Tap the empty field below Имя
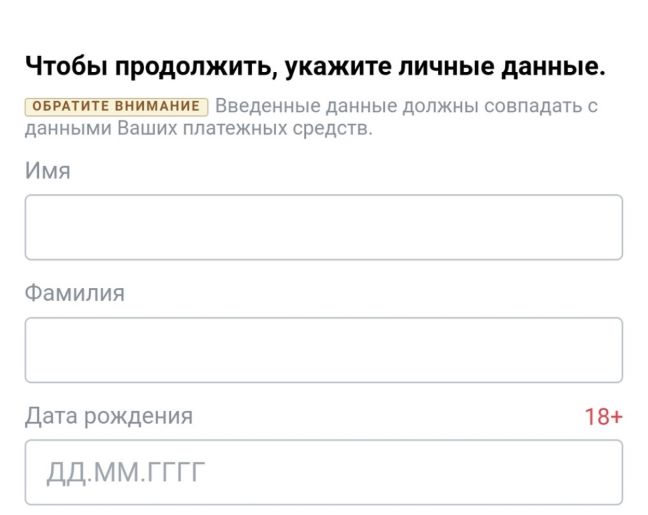648x515 pixels. (x=323, y=227)
